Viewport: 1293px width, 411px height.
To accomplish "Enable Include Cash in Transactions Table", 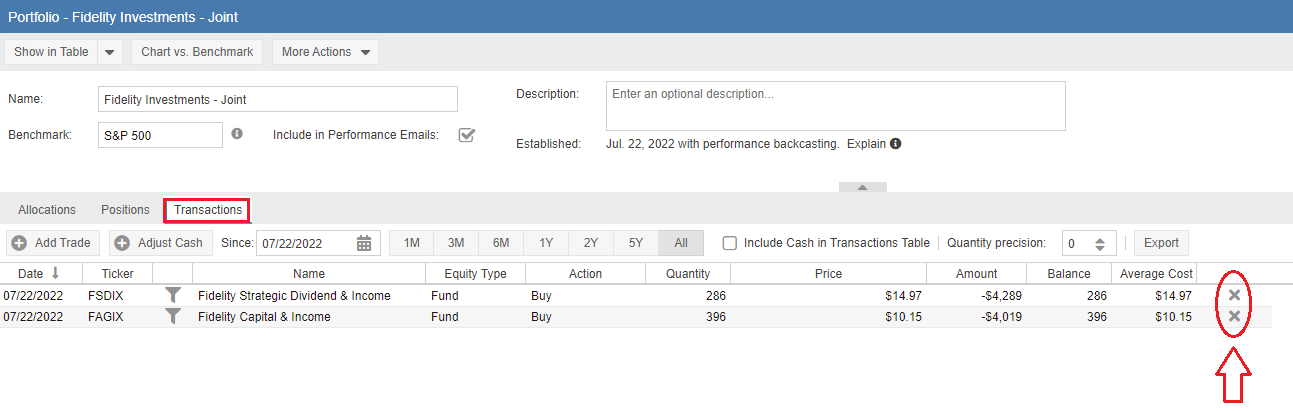I will [x=730, y=243].
